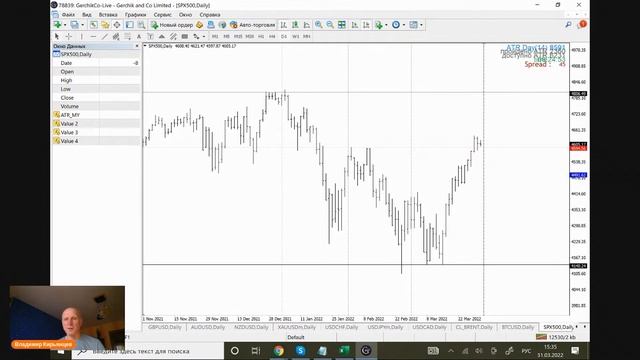Screen dimensions: 640x360
Task: Click the search magnifier icon in toolbar
Action: (568, 25)
